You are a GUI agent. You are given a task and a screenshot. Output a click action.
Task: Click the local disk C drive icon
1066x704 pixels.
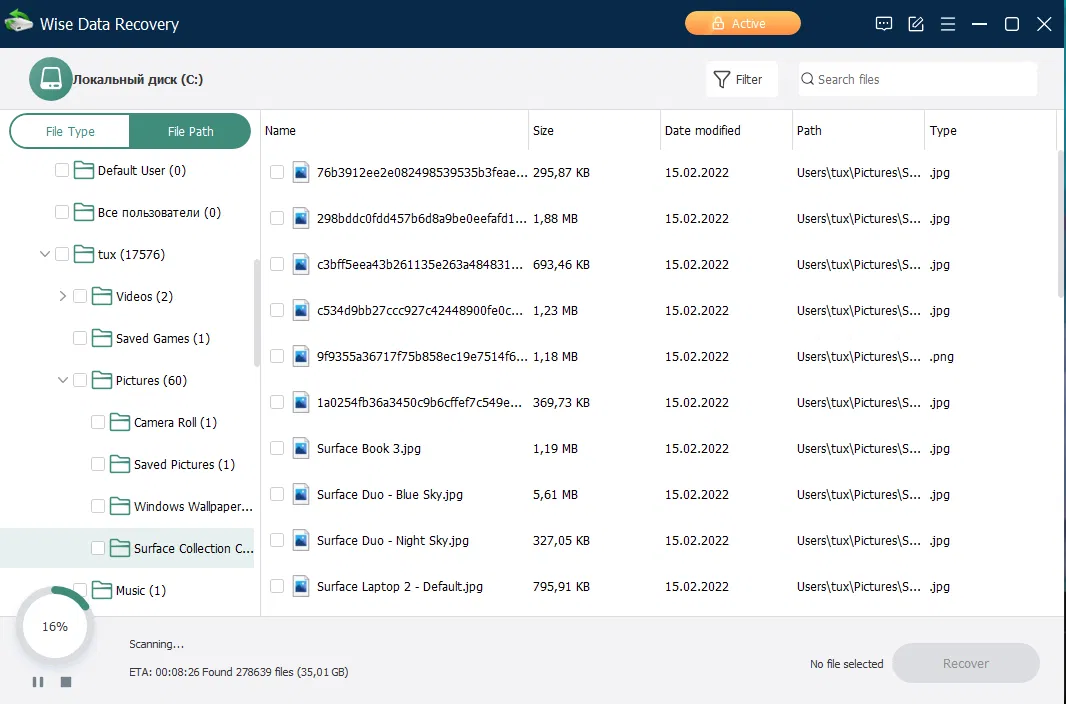tap(50, 79)
